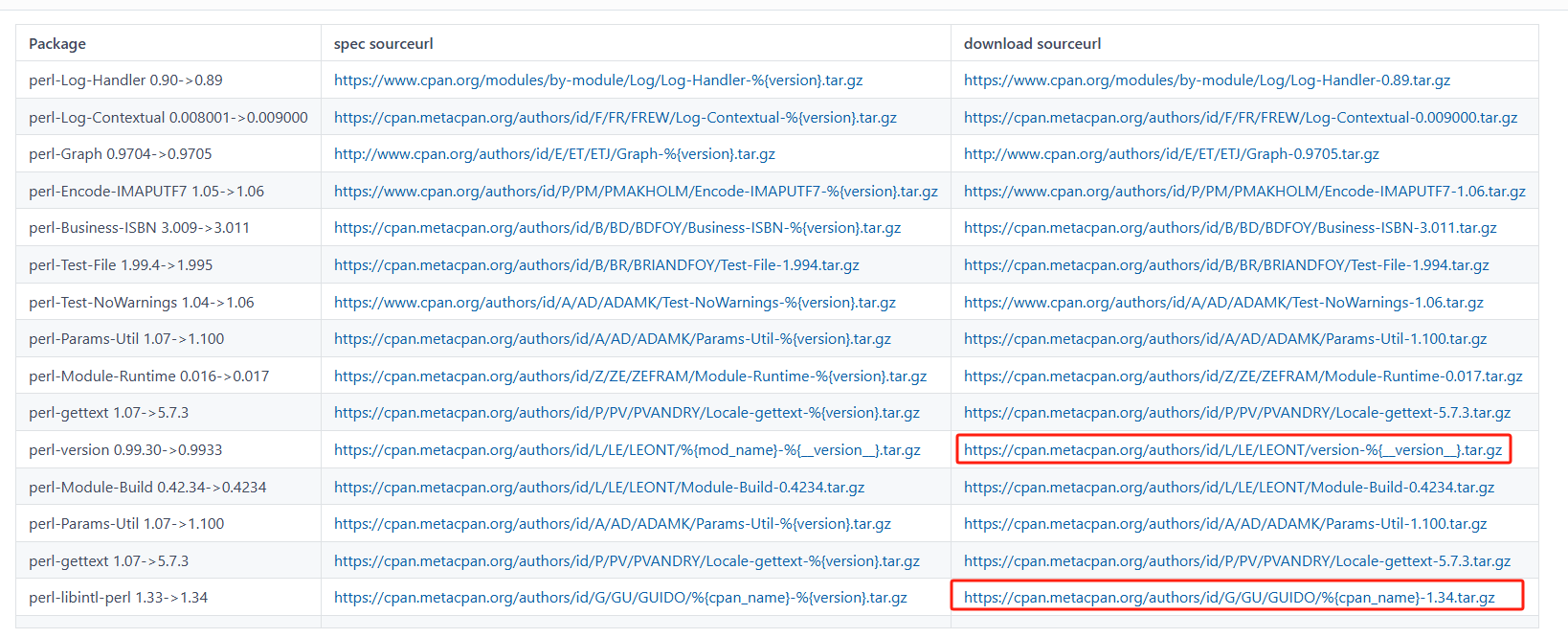Select the perl-libintl-perl 1.33->1.34 package cell

tap(118, 598)
